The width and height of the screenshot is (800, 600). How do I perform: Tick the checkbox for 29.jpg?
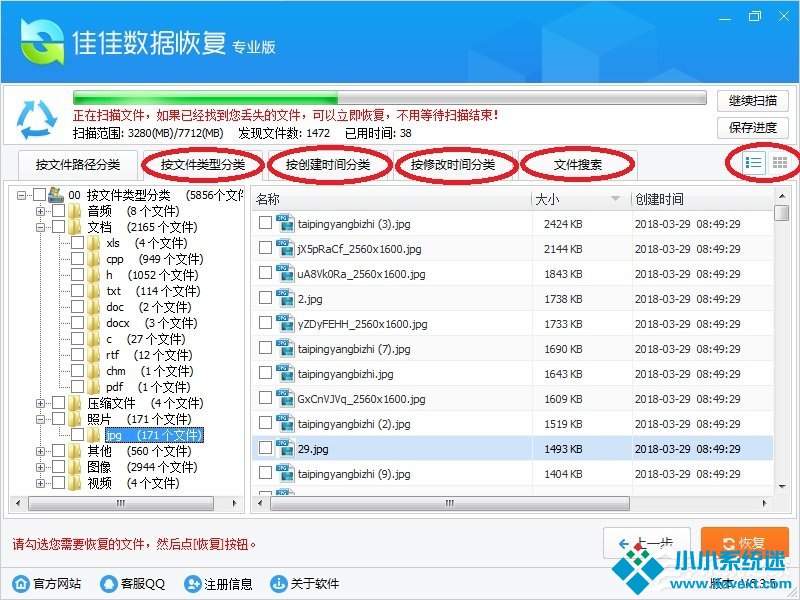click(x=265, y=448)
